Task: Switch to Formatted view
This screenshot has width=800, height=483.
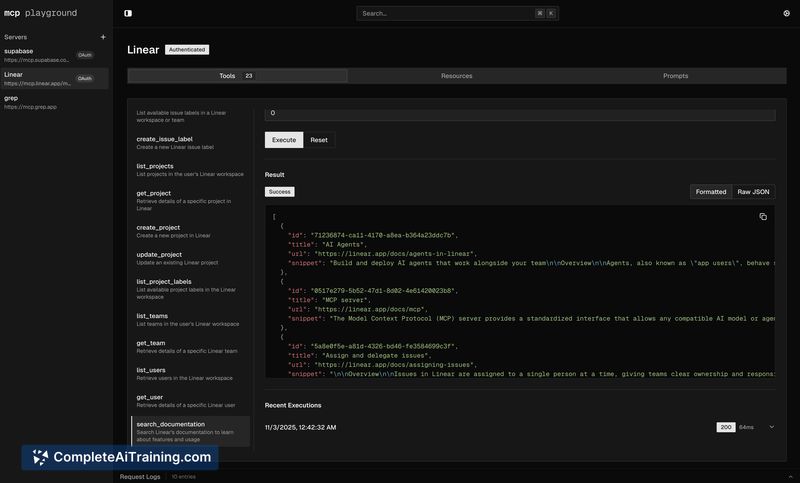Action: coord(711,191)
